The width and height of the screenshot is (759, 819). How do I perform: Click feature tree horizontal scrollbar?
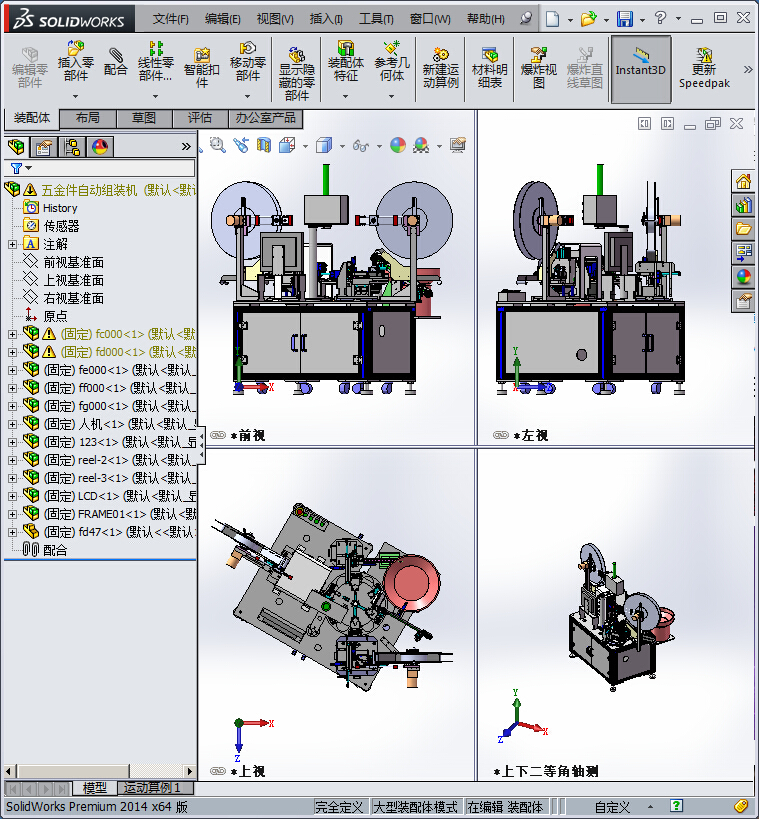[98, 771]
